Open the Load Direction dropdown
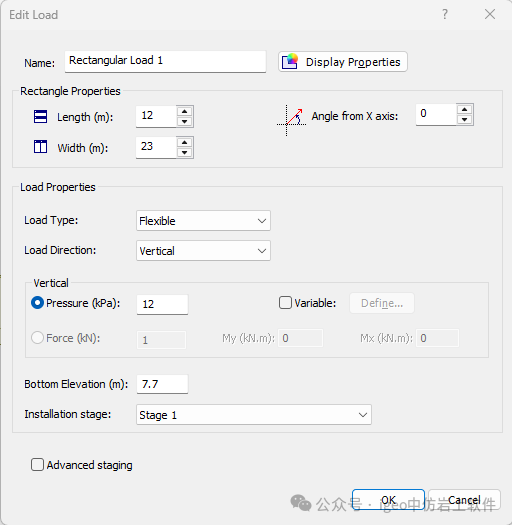Screen dimensions: 512x525 click(x=203, y=250)
